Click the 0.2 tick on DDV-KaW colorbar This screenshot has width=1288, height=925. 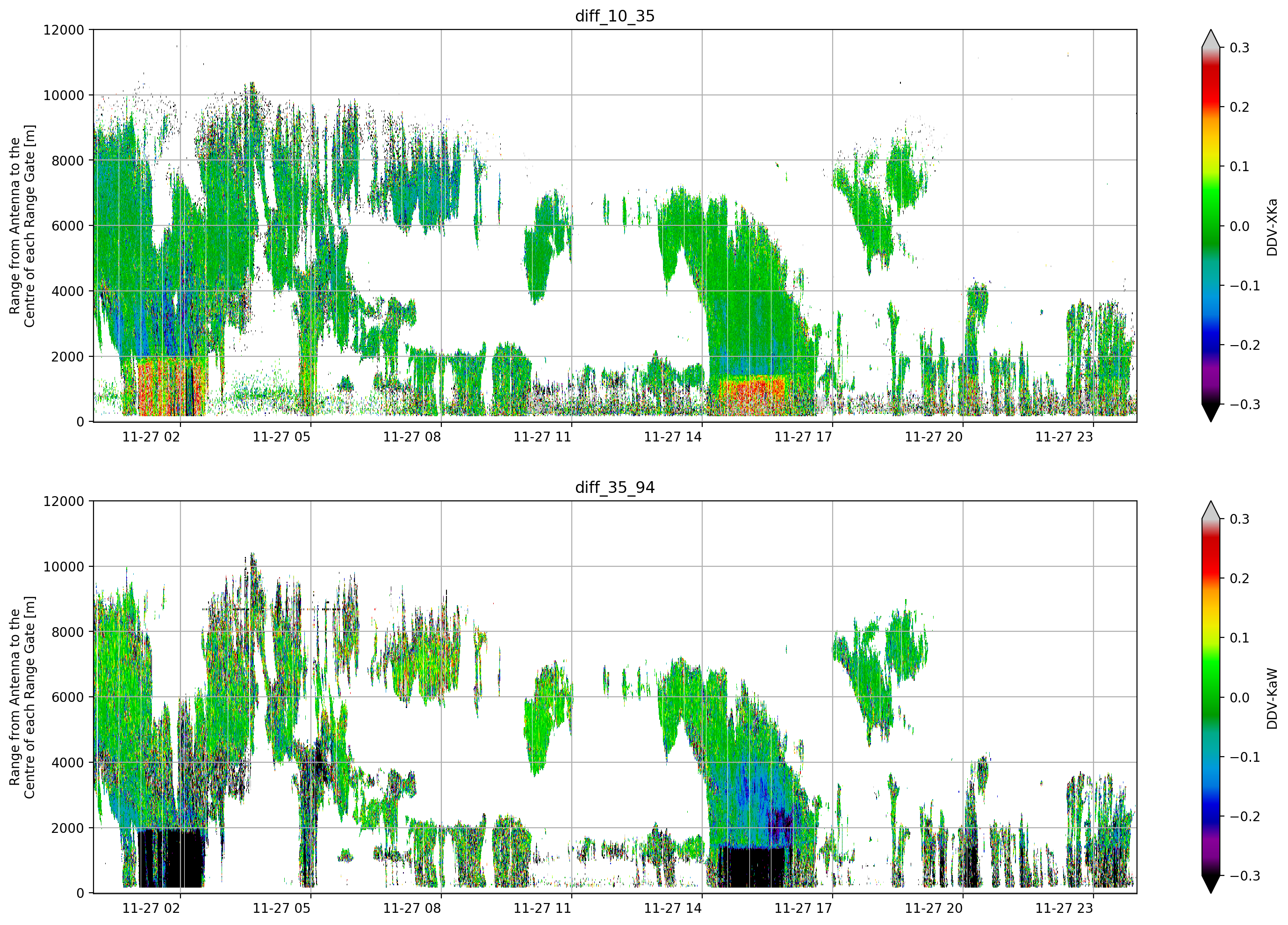(1240, 578)
